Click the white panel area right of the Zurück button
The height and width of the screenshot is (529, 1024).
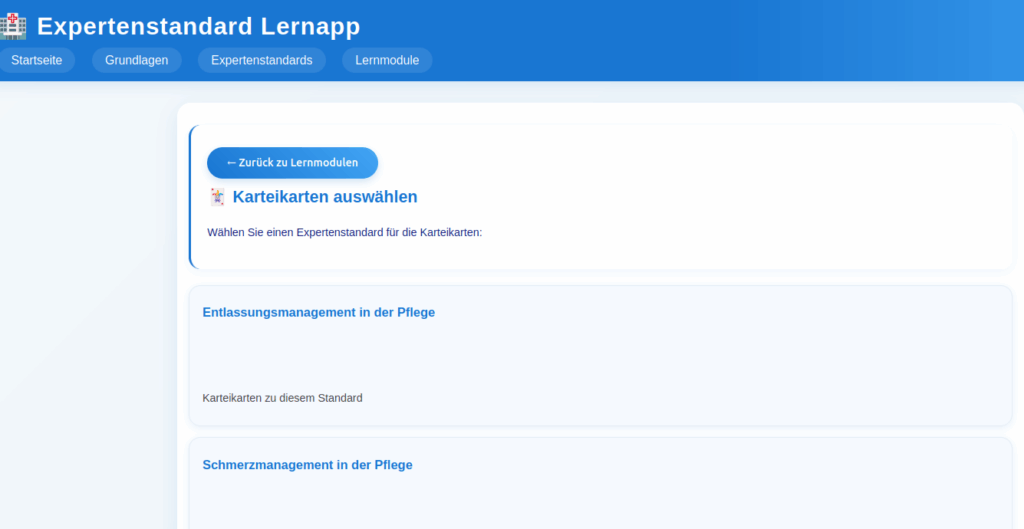point(680,163)
